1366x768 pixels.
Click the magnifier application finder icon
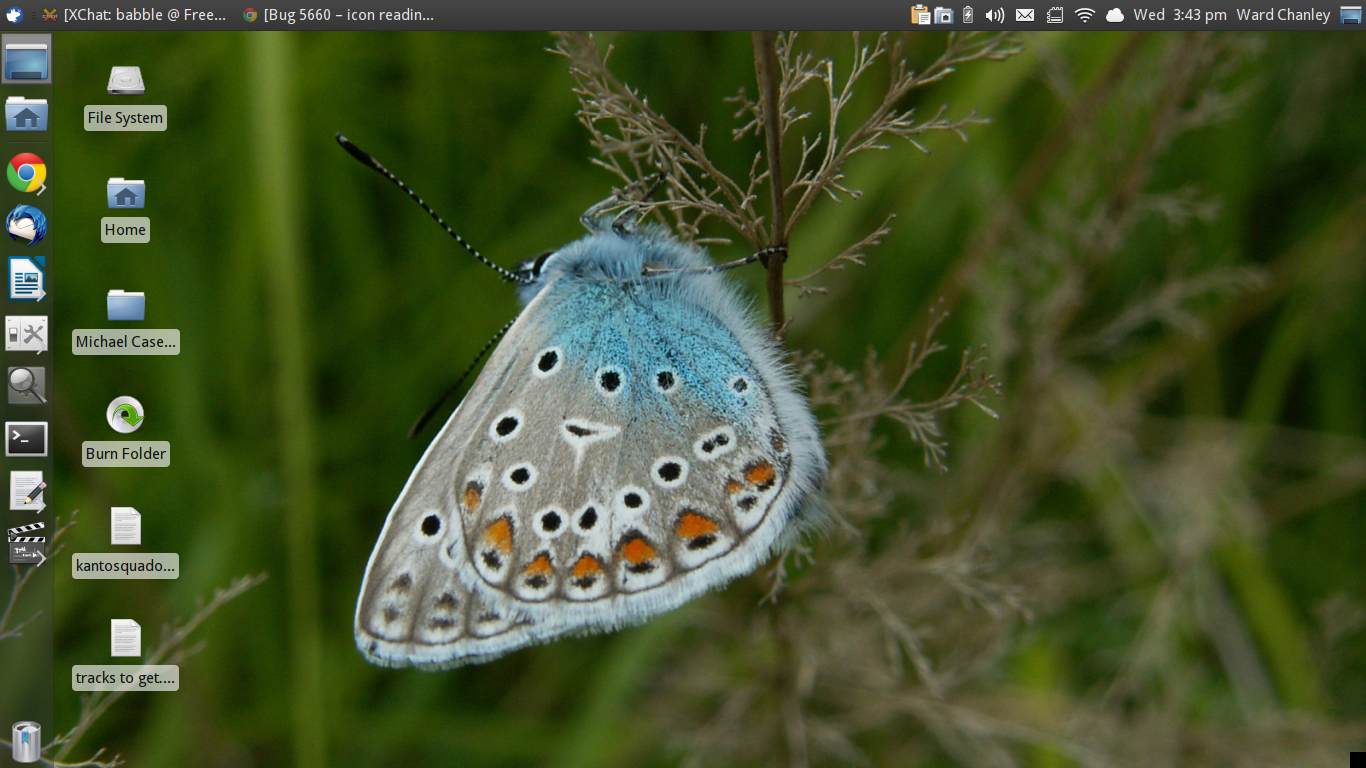pyautogui.click(x=27, y=386)
